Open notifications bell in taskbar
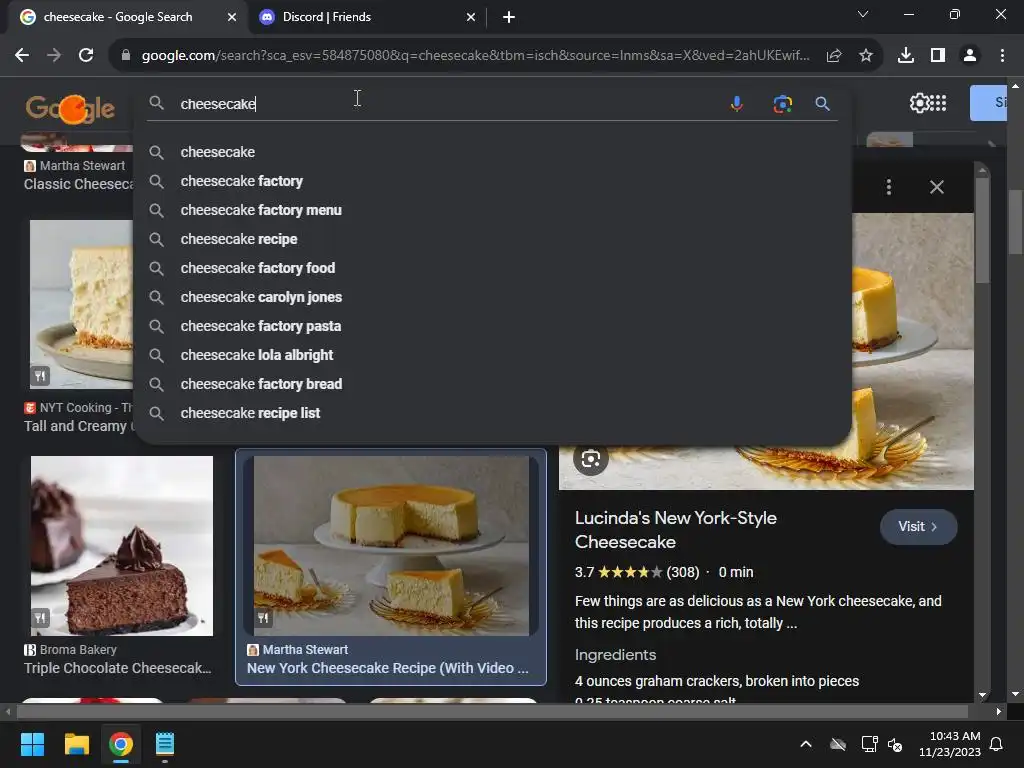1024x768 pixels. tap(997, 744)
